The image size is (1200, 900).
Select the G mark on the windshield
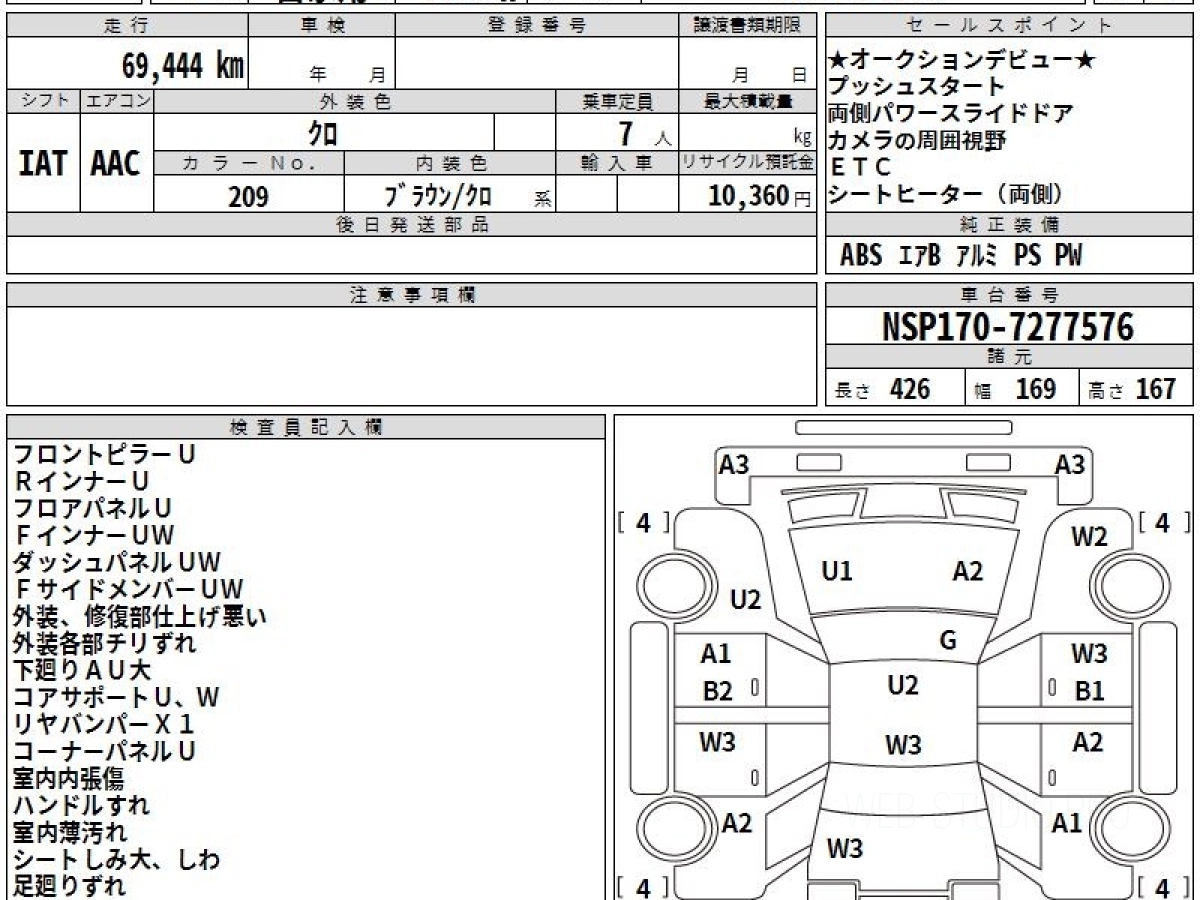coord(948,641)
